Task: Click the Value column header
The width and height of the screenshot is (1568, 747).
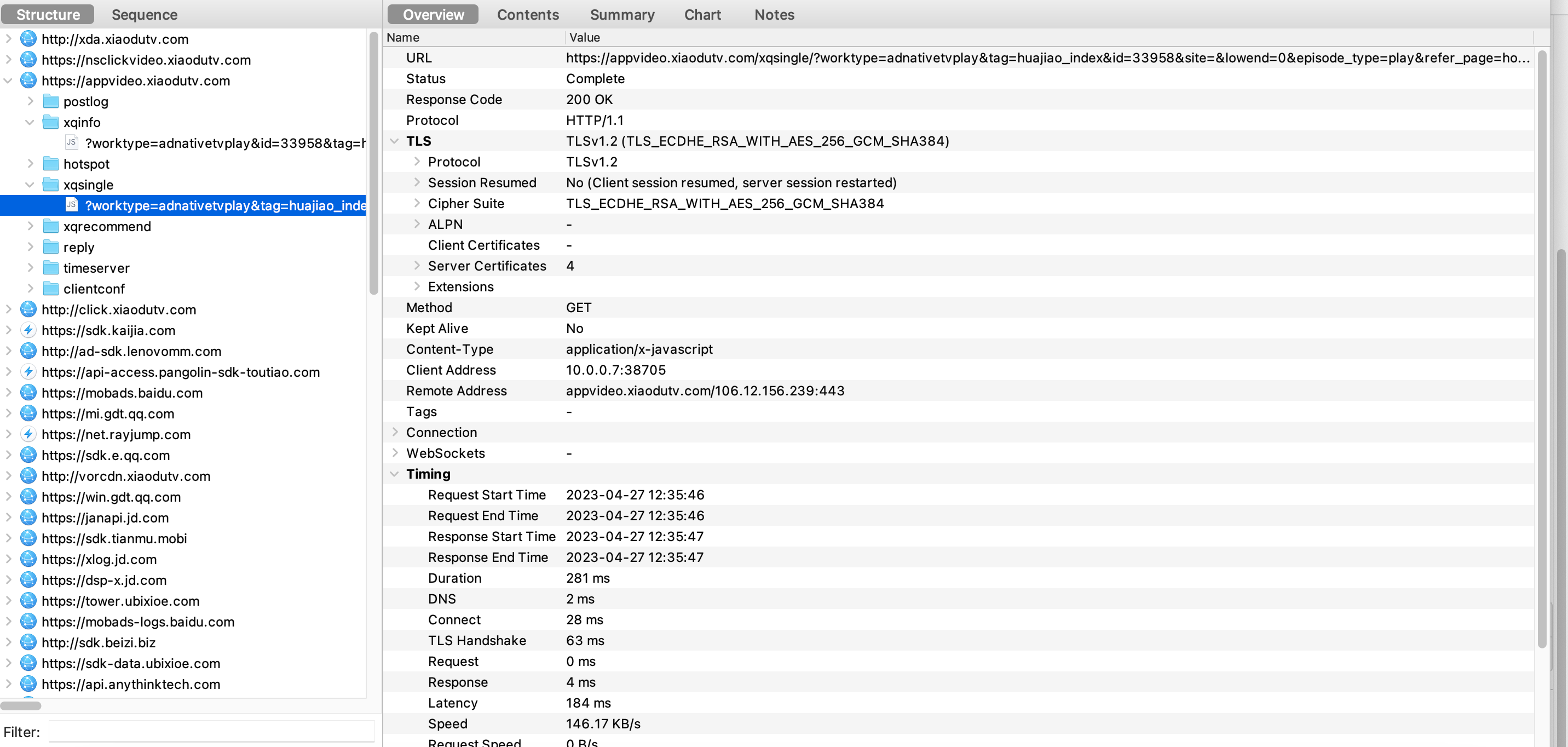Action: click(1050, 37)
